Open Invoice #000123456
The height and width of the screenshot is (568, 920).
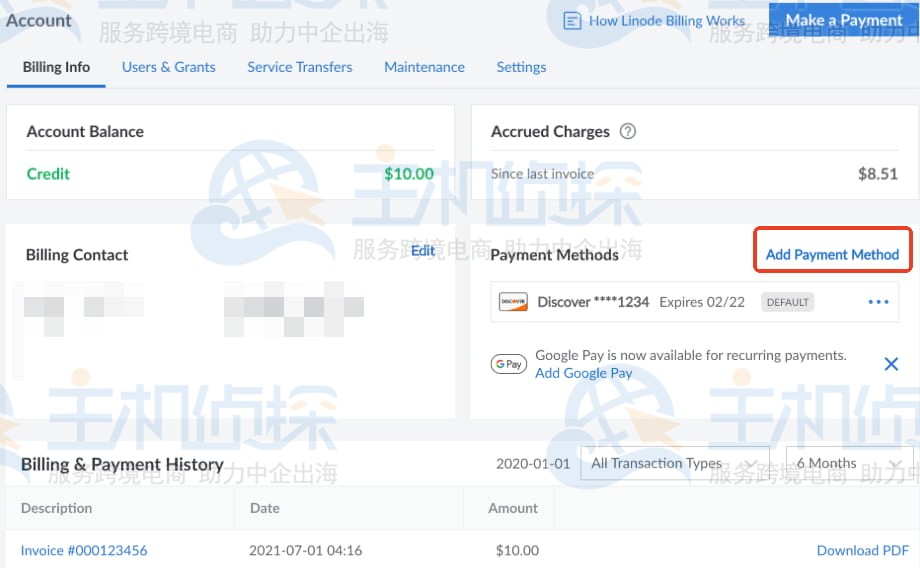[x=84, y=550]
